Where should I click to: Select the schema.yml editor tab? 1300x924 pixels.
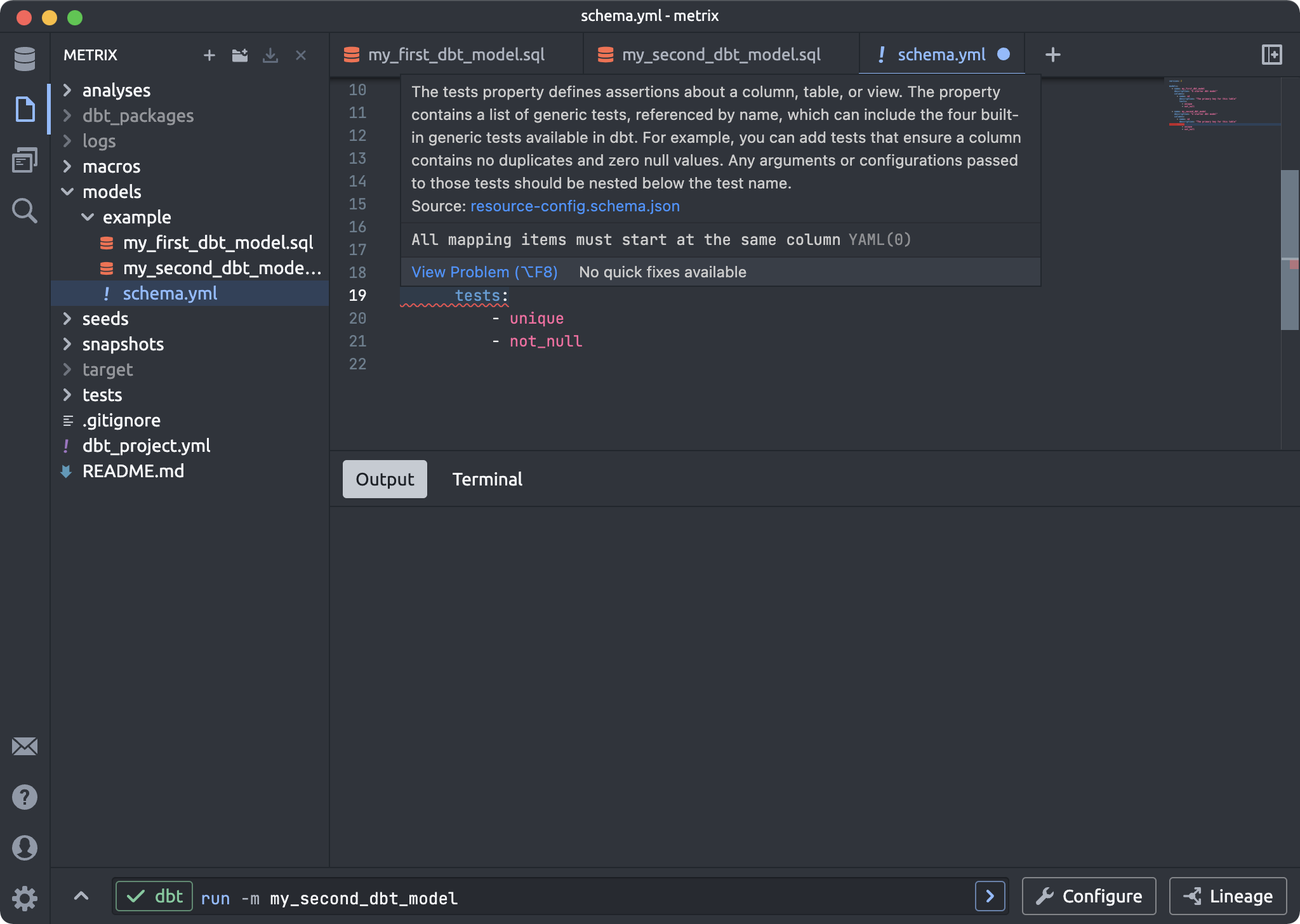tap(941, 55)
